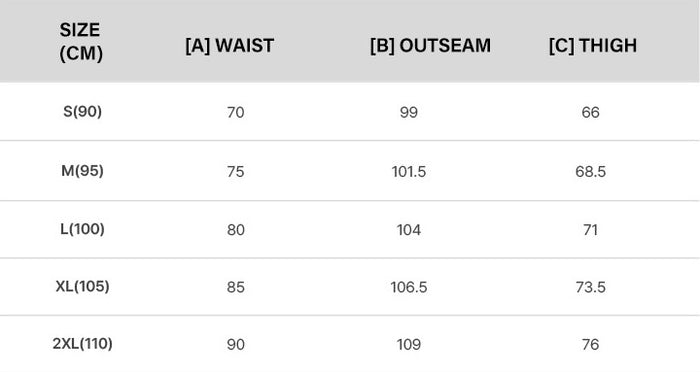Select outseam value 99
The width and height of the screenshot is (700, 372).
pyautogui.click(x=409, y=112)
